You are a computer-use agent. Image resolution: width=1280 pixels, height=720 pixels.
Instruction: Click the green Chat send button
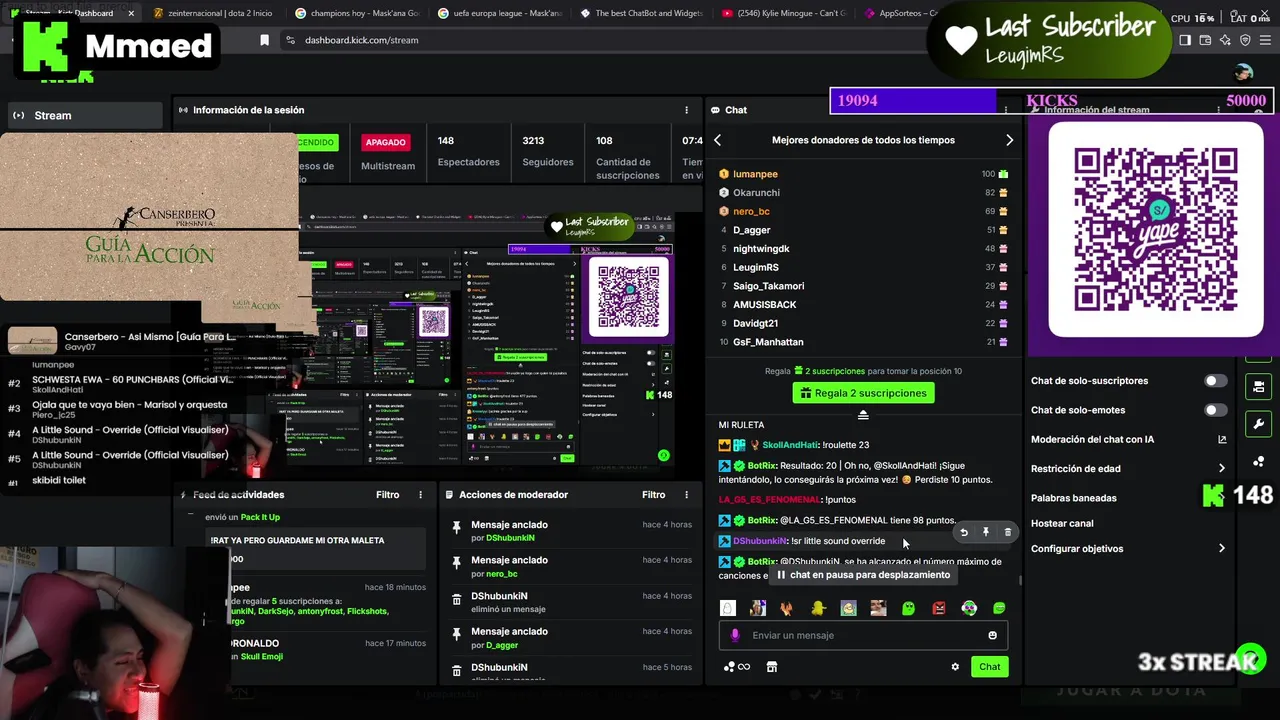coord(990,667)
